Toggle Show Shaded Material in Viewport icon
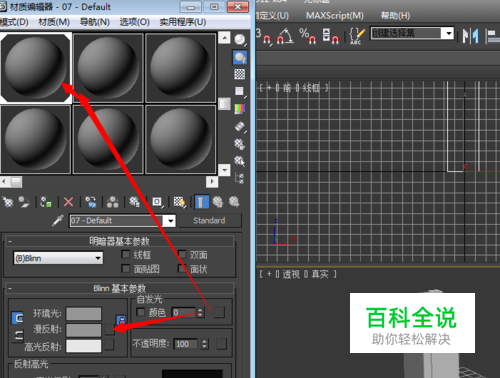The image size is (500, 378). 179,202
